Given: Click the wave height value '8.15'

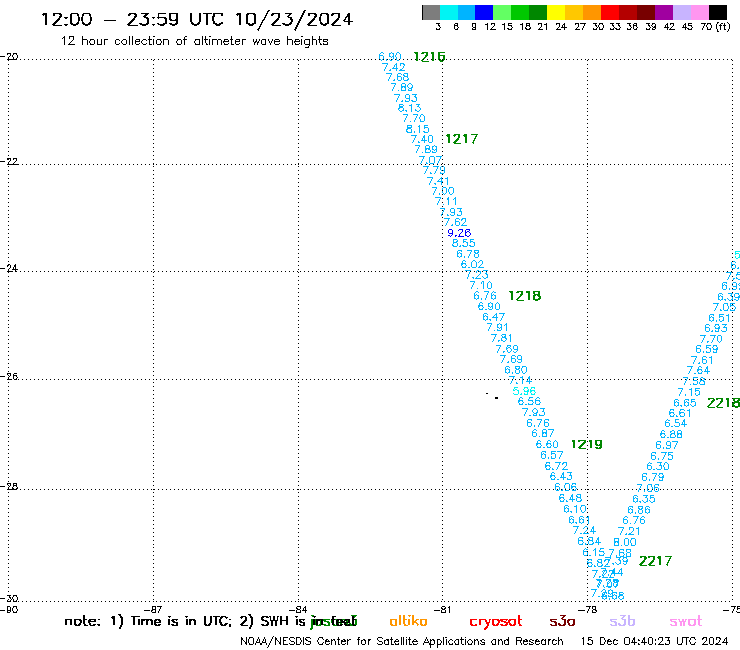Looking at the screenshot, I should tap(418, 129).
